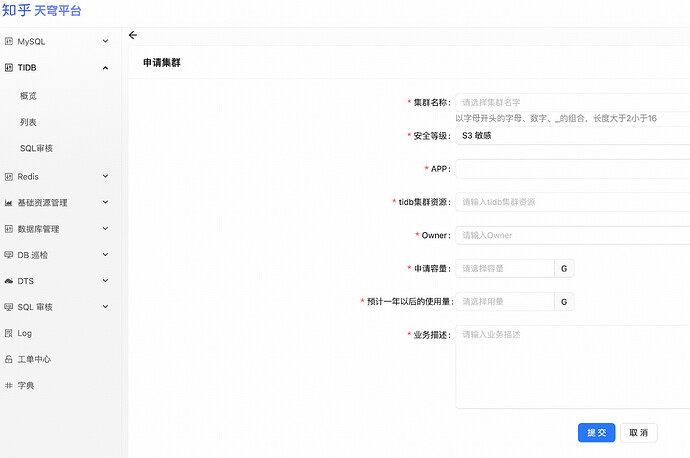Open the 安全等级 dropdown showing S3 敏感
This screenshot has height=458, width=690.
point(573,136)
